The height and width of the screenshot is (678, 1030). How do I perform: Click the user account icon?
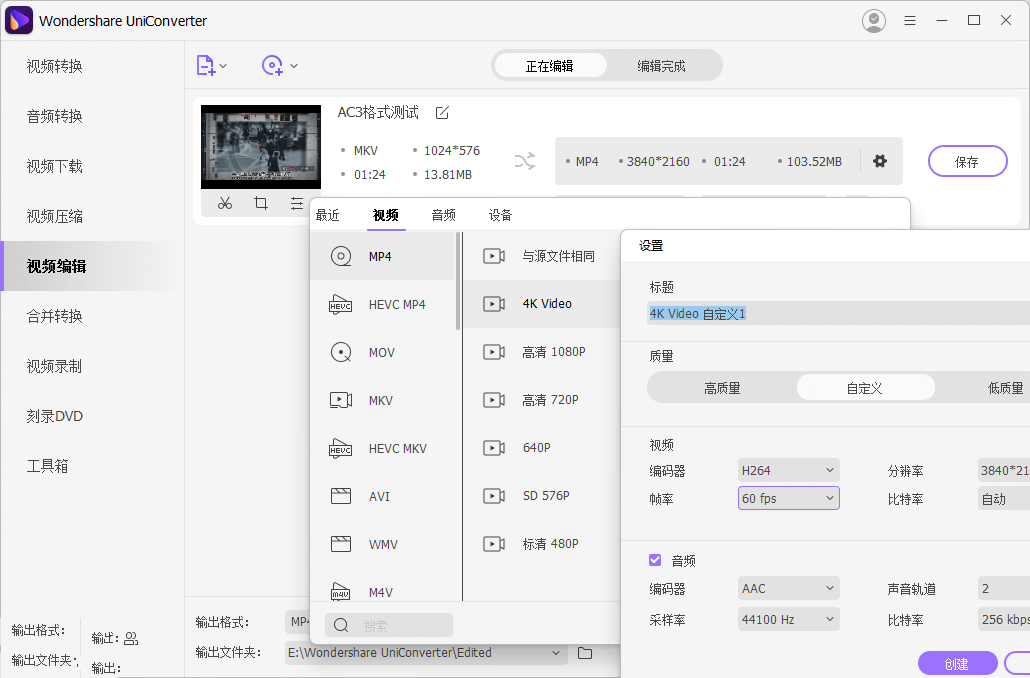pyautogui.click(x=873, y=20)
